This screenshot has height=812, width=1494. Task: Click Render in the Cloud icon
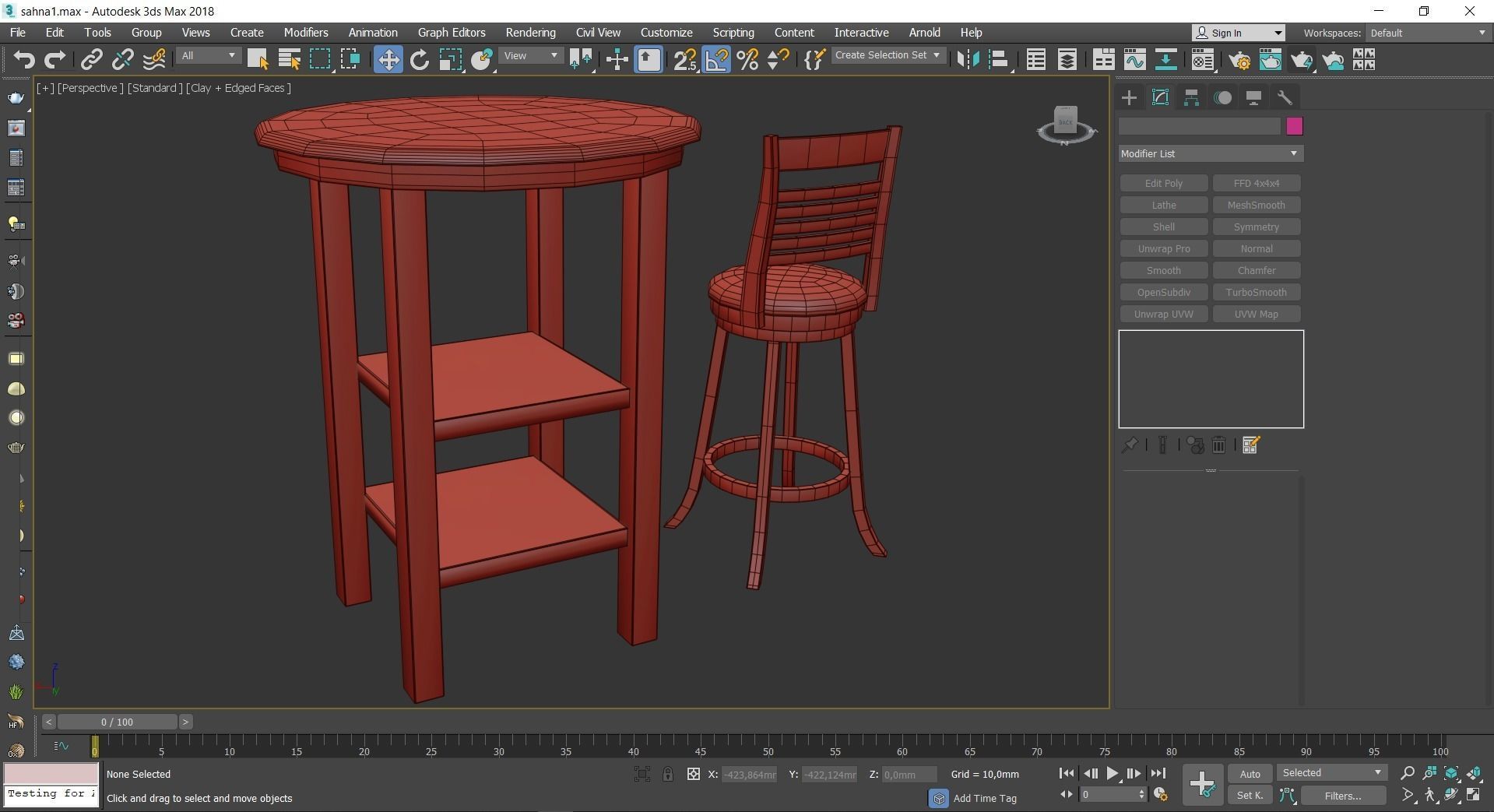click(1332, 60)
